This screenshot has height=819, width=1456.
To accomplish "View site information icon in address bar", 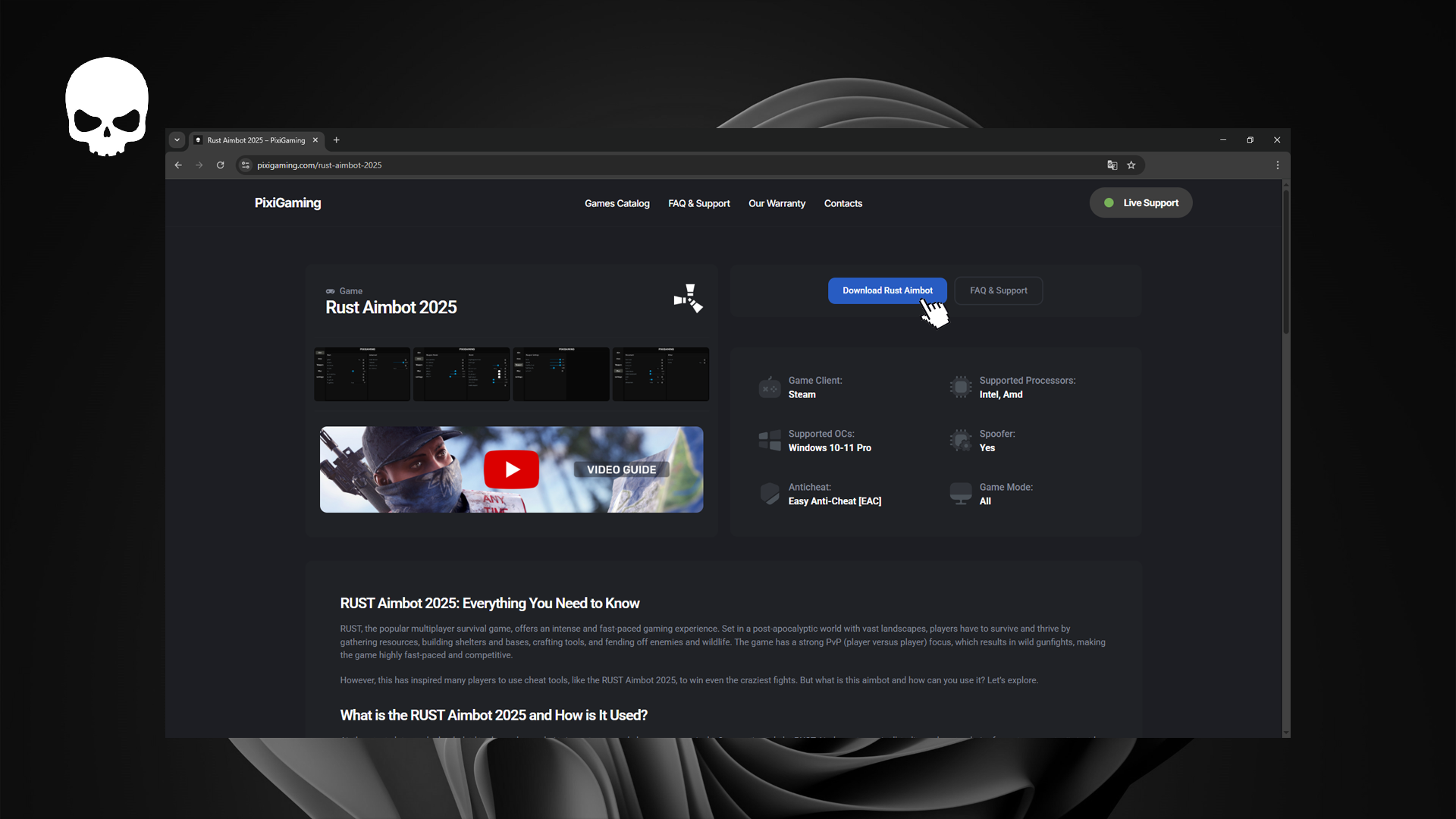I will click(x=246, y=165).
